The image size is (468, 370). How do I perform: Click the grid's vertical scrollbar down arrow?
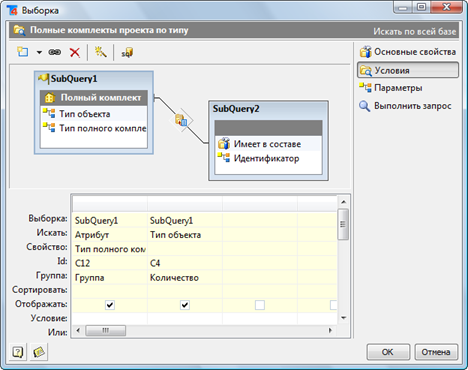(x=343, y=318)
